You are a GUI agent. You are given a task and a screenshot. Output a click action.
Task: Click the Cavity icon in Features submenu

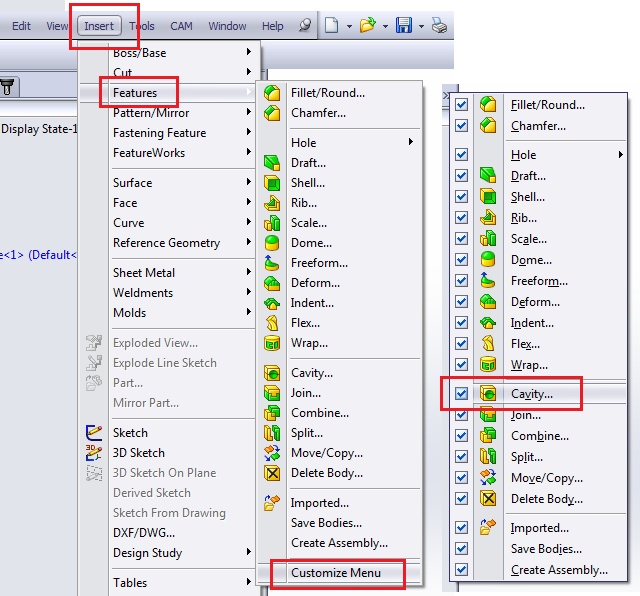point(272,373)
